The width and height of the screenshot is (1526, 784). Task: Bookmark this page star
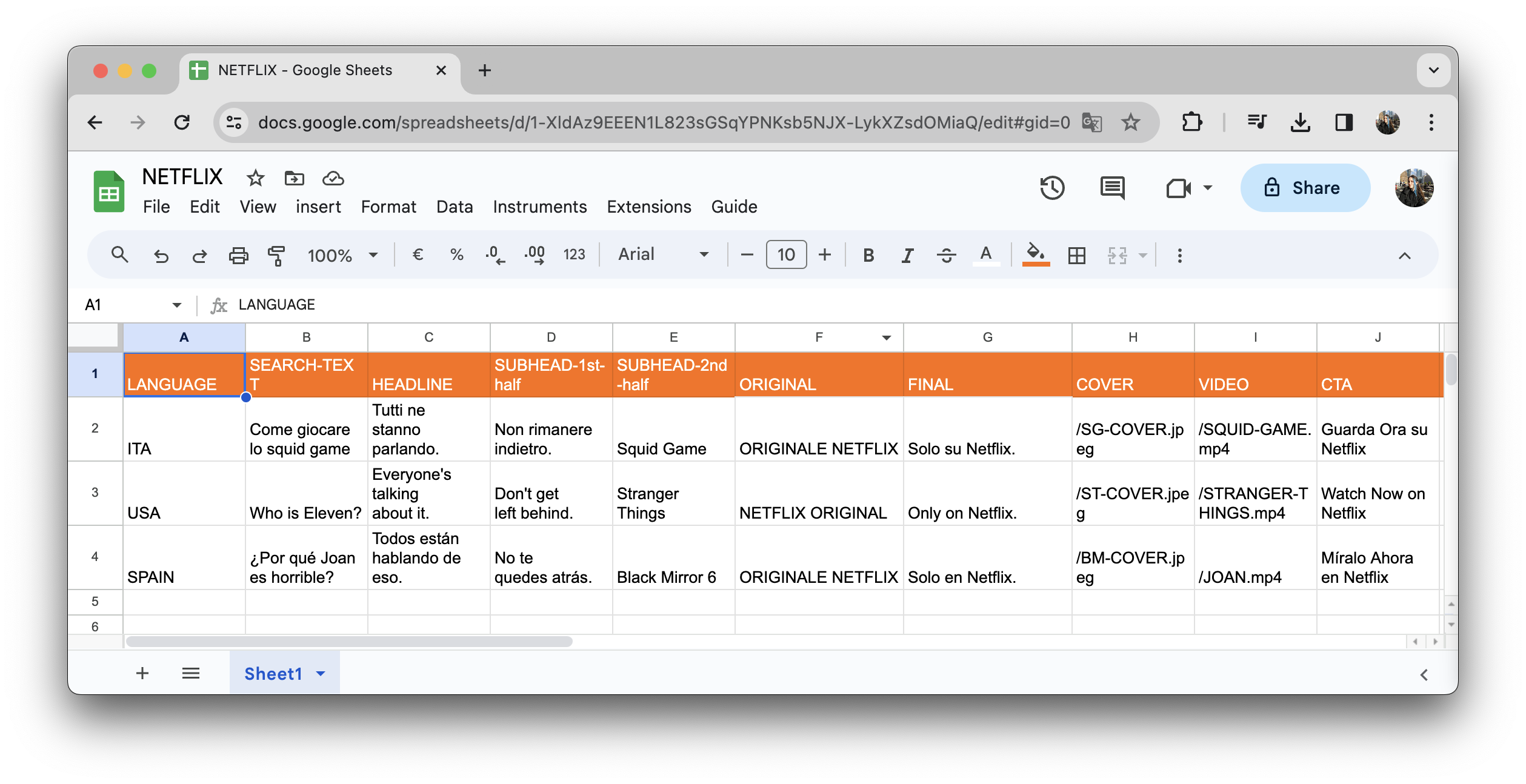click(1130, 123)
